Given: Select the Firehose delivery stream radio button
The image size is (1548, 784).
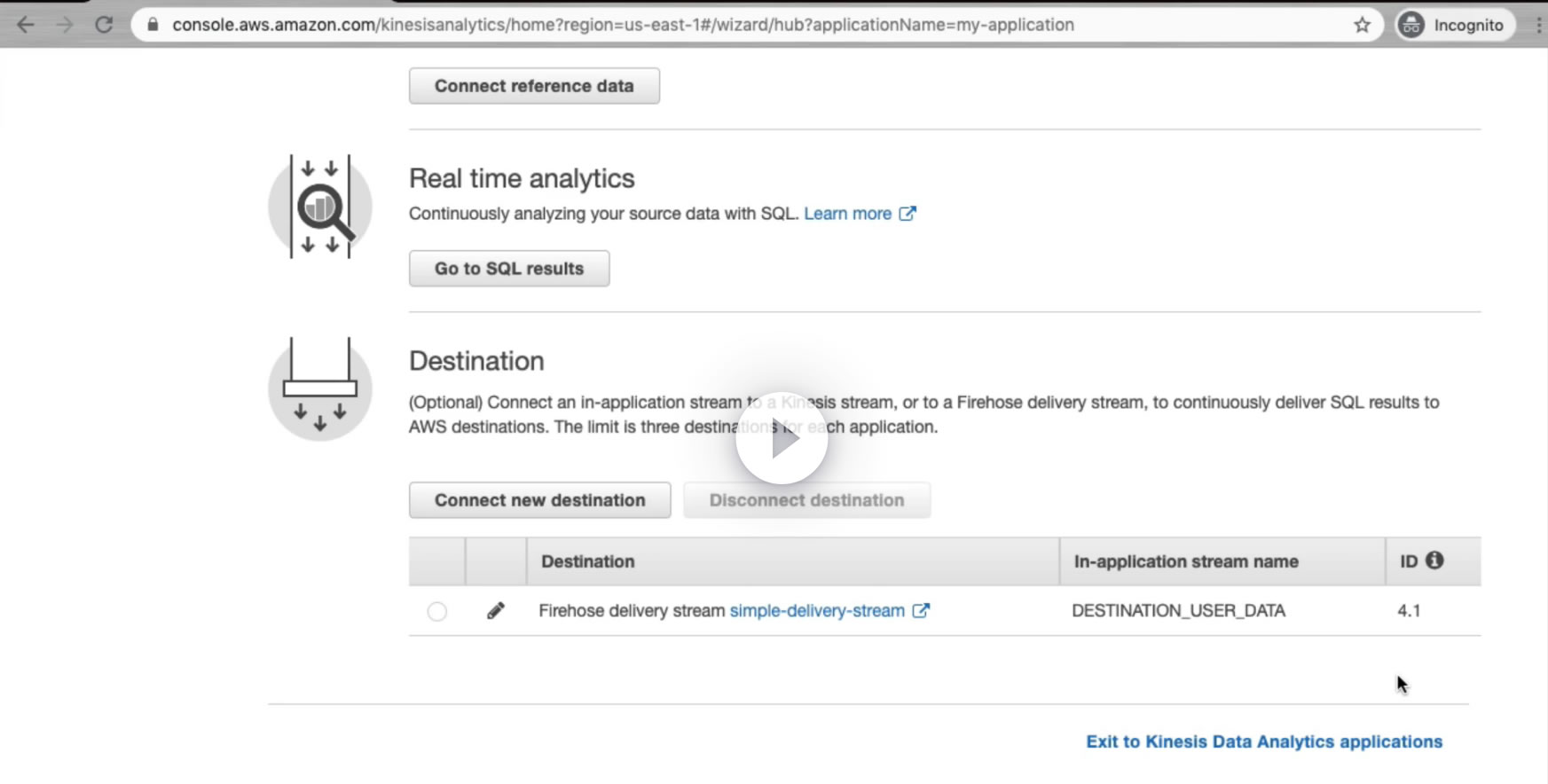Looking at the screenshot, I should click(x=437, y=611).
